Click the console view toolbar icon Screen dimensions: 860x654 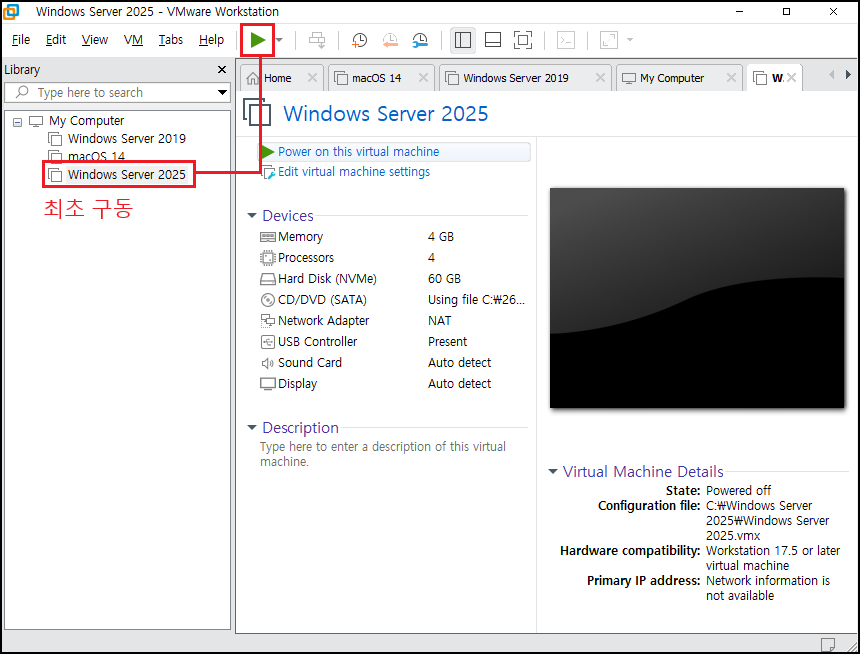[x=565, y=40]
